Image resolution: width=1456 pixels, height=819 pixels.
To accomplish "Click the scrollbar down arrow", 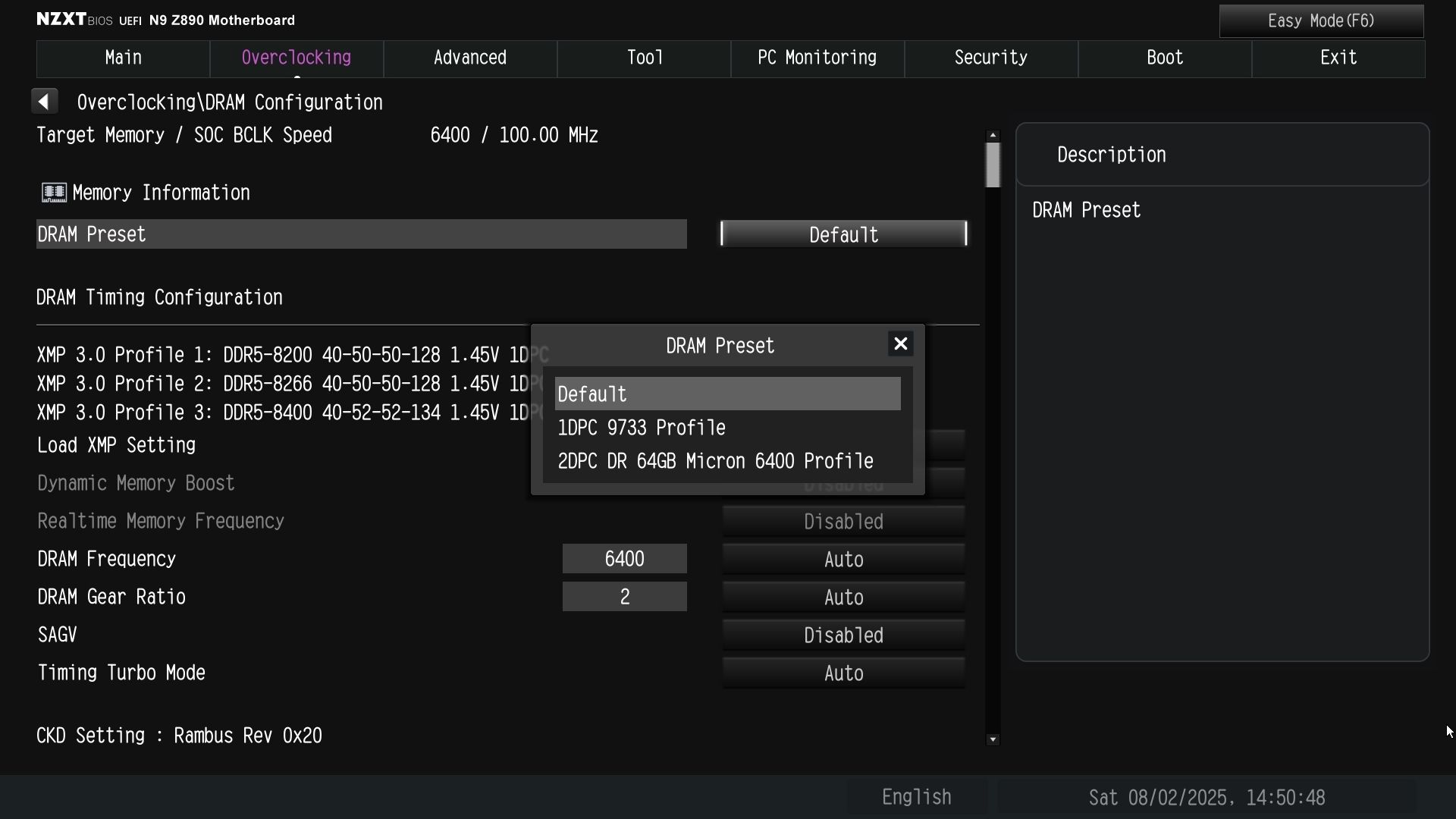I will (x=993, y=739).
